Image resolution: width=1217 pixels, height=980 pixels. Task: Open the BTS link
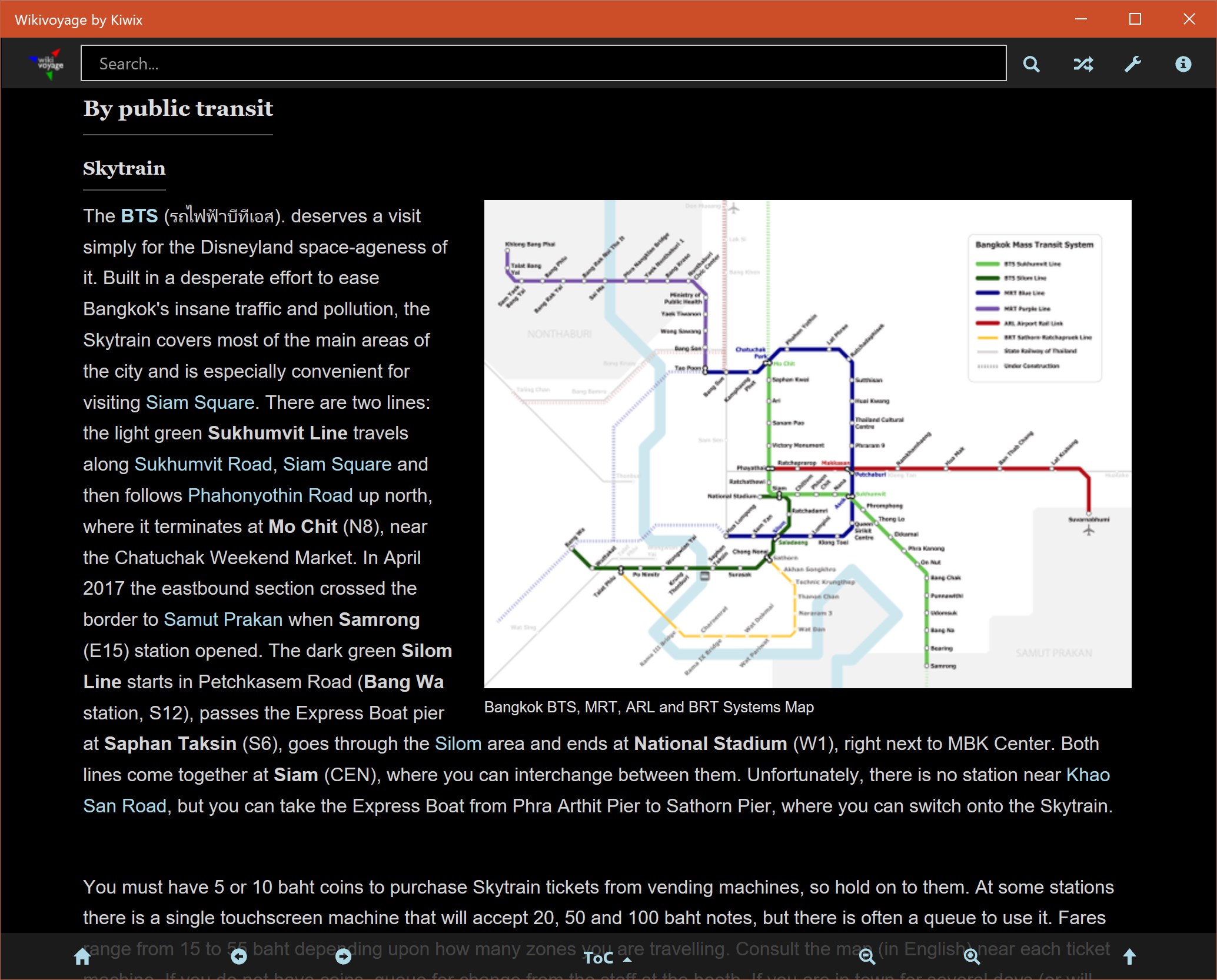pos(139,216)
